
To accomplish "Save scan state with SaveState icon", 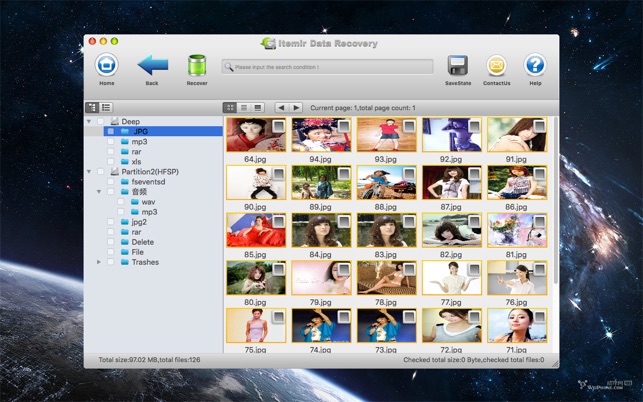I will tap(458, 65).
